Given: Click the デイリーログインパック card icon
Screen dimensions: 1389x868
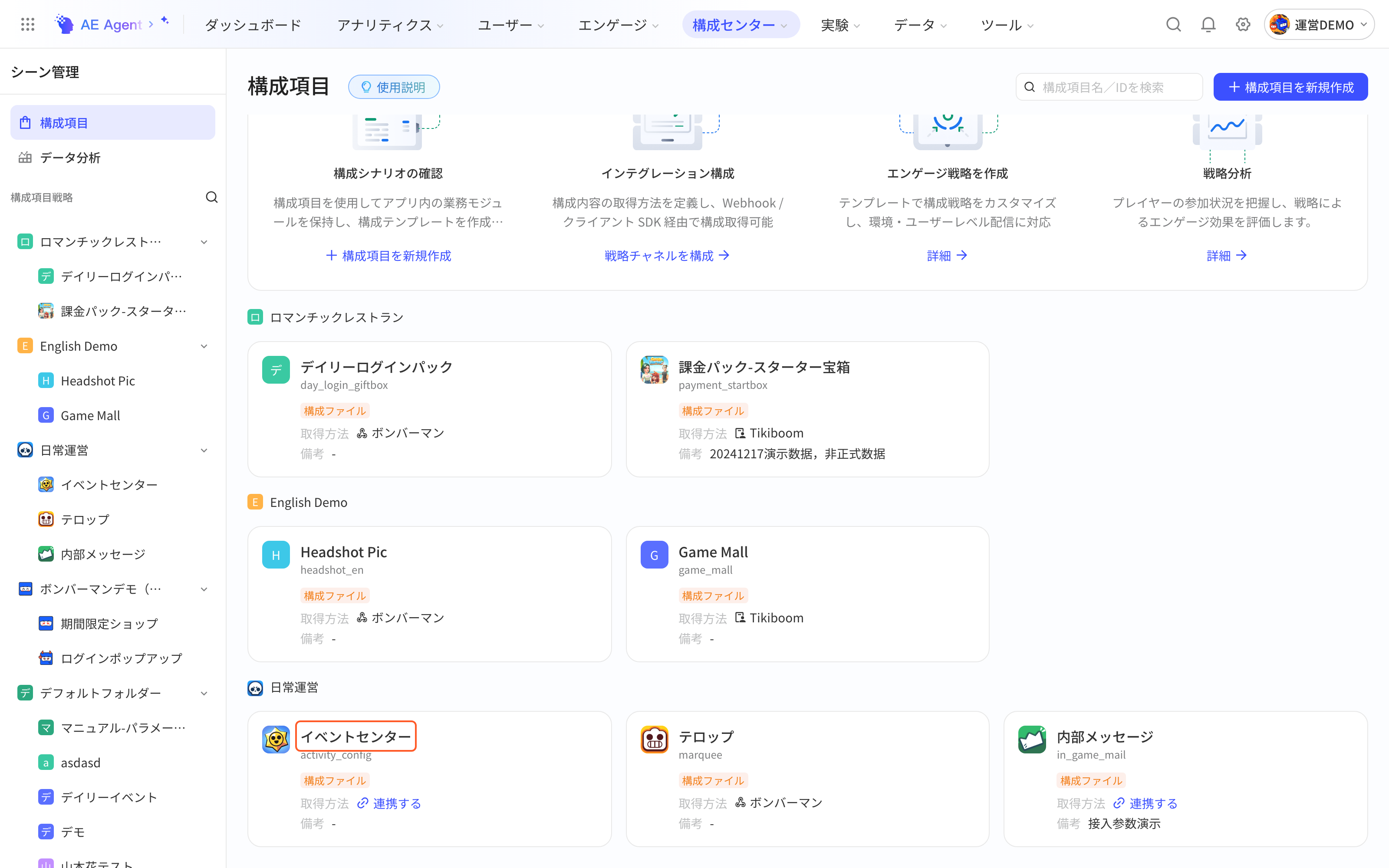Looking at the screenshot, I should click(276, 370).
